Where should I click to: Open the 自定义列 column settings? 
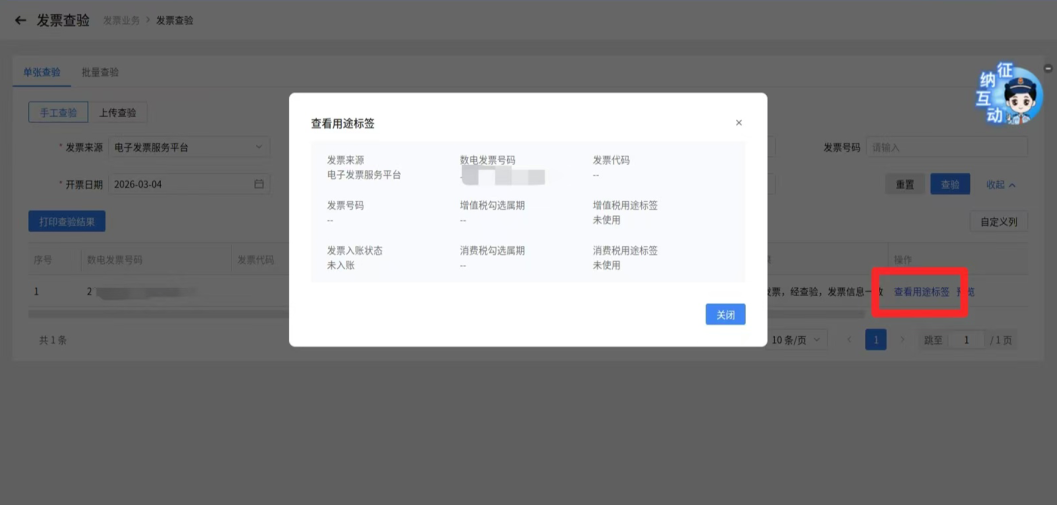pyautogui.click(x=999, y=221)
